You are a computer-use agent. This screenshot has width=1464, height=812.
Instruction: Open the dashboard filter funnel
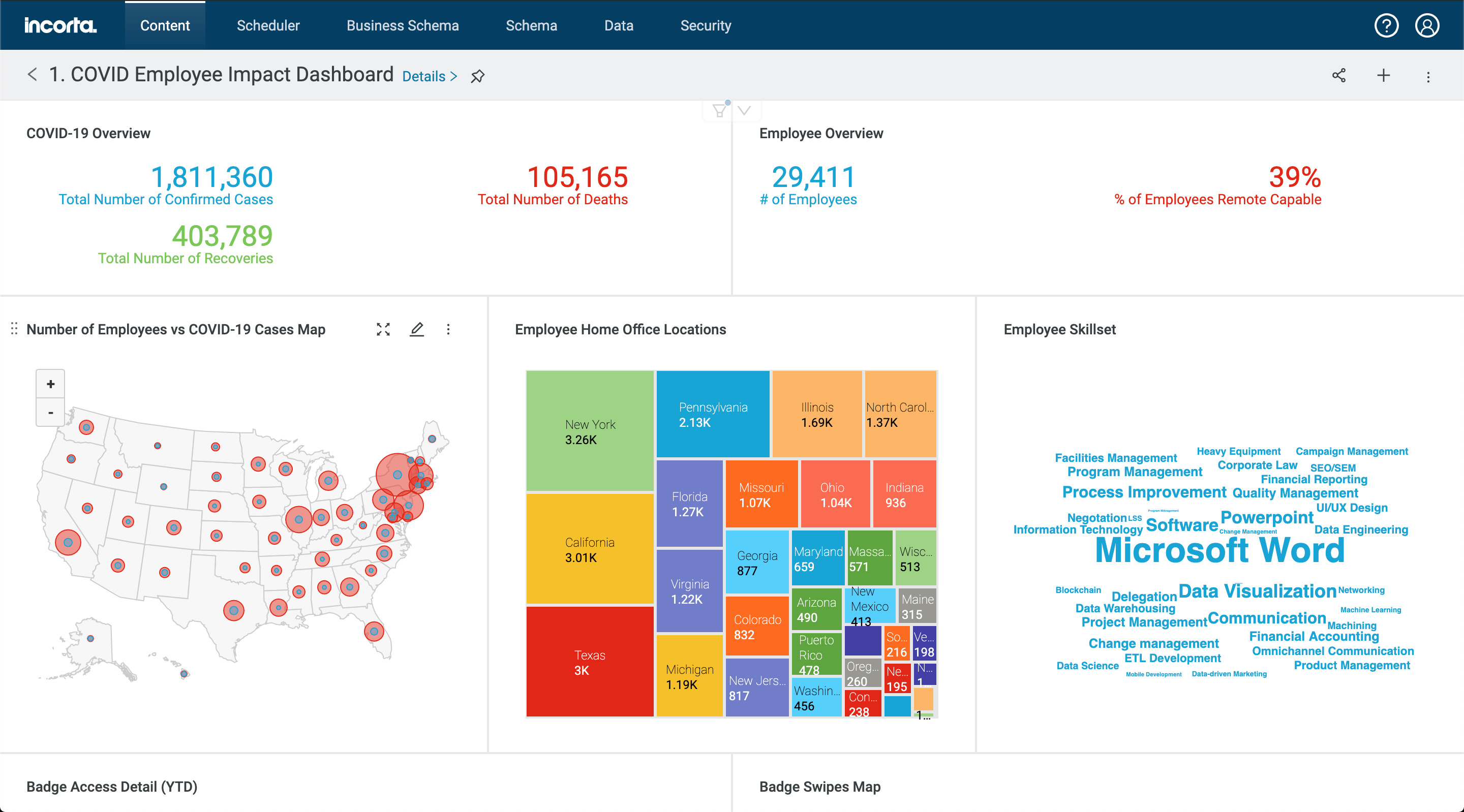point(719,110)
